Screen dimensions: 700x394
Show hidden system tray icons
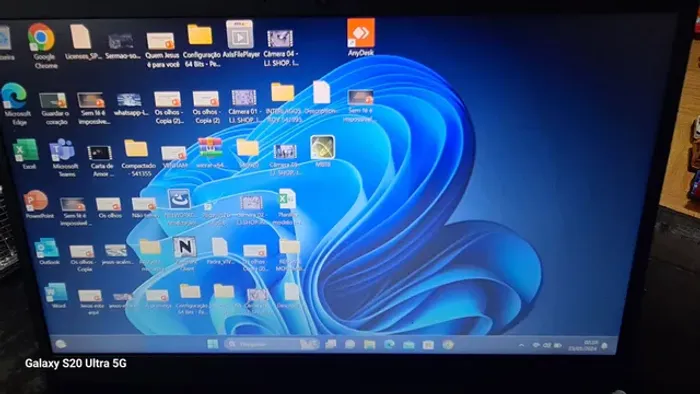pyautogui.click(x=521, y=345)
